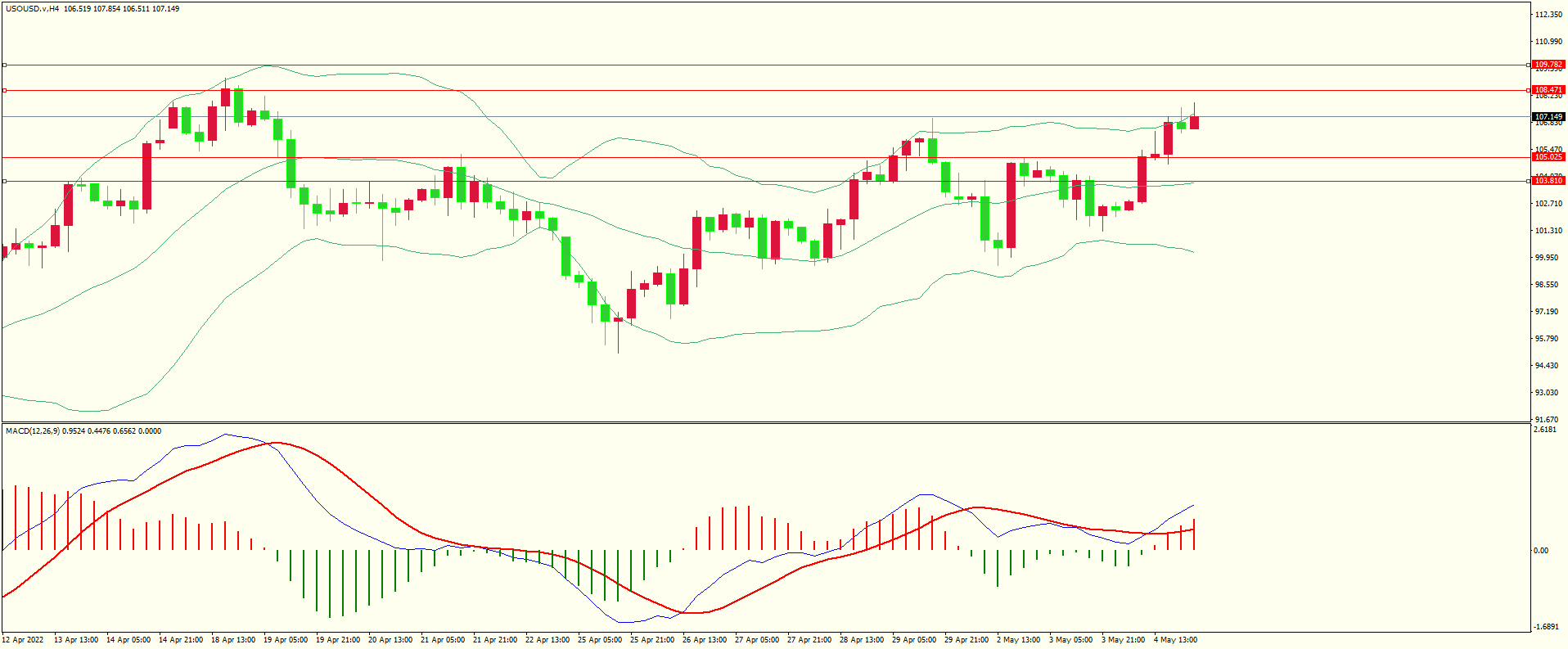Select the red 105.025 price level tag
1568x649 pixels.
tap(1548, 157)
